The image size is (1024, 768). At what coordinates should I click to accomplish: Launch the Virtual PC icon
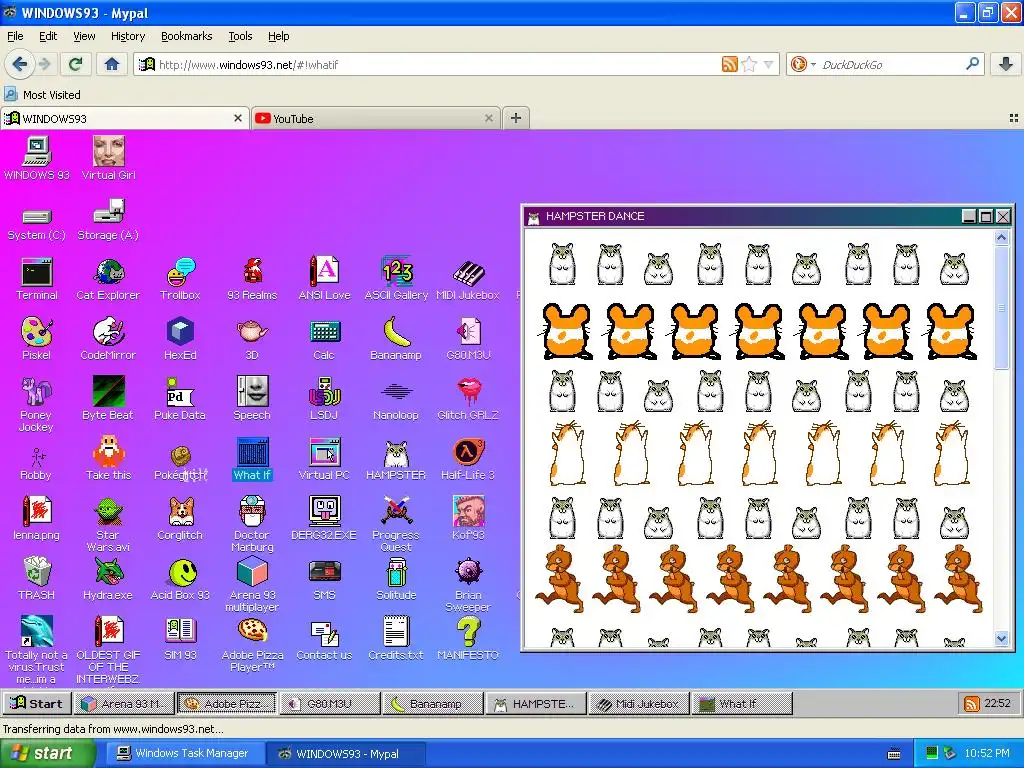(324, 459)
